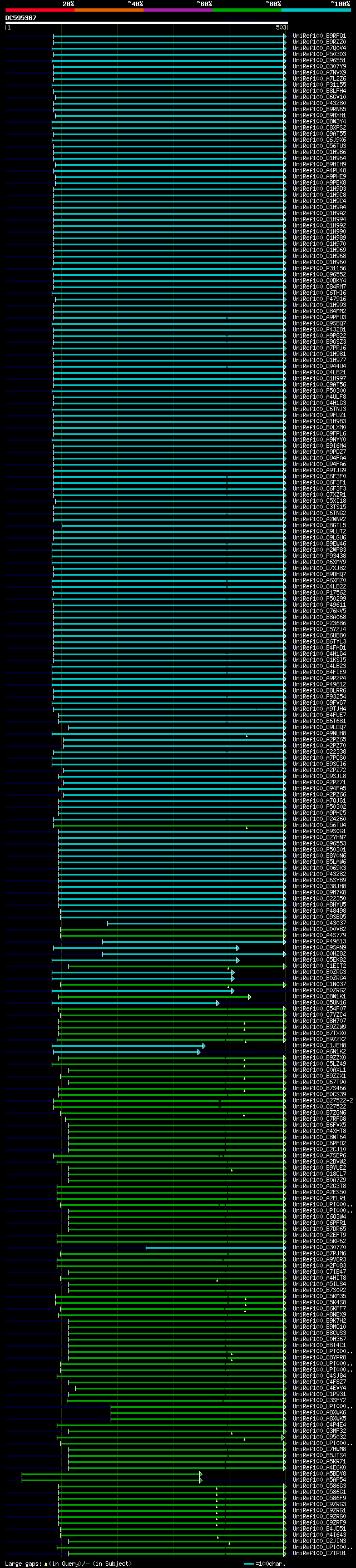This screenshot has width=356, height=1568.
Task: Select the UniRef100_C5LZ49 label
Action: pos(319,1064)
